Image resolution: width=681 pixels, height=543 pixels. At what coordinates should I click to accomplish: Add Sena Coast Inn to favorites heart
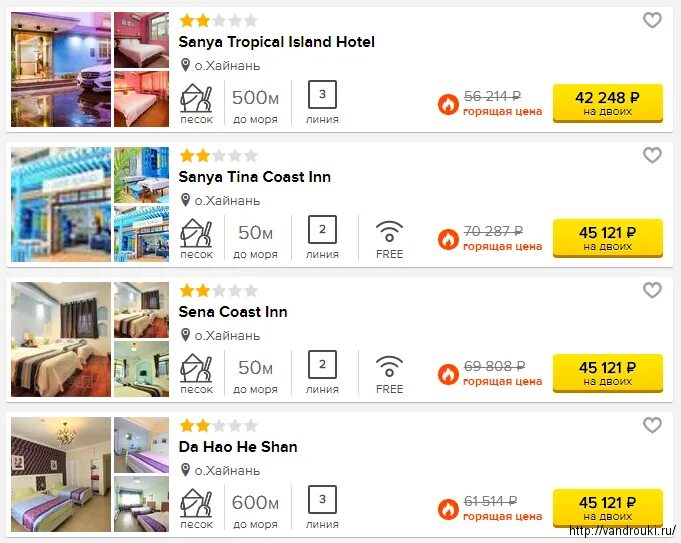click(x=652, y=290)
